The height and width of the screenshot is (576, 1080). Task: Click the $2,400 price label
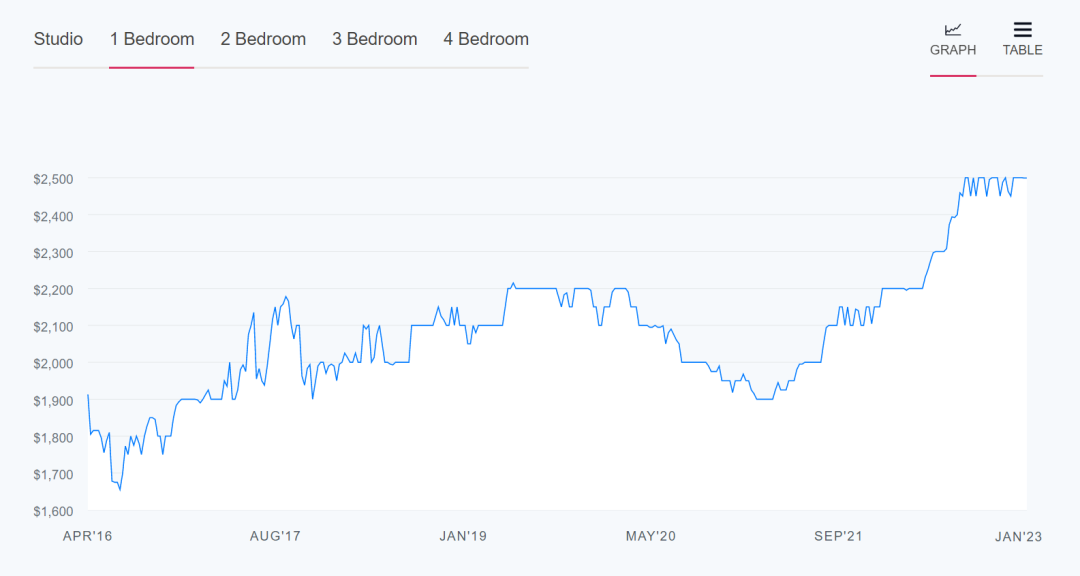[52, 216]
